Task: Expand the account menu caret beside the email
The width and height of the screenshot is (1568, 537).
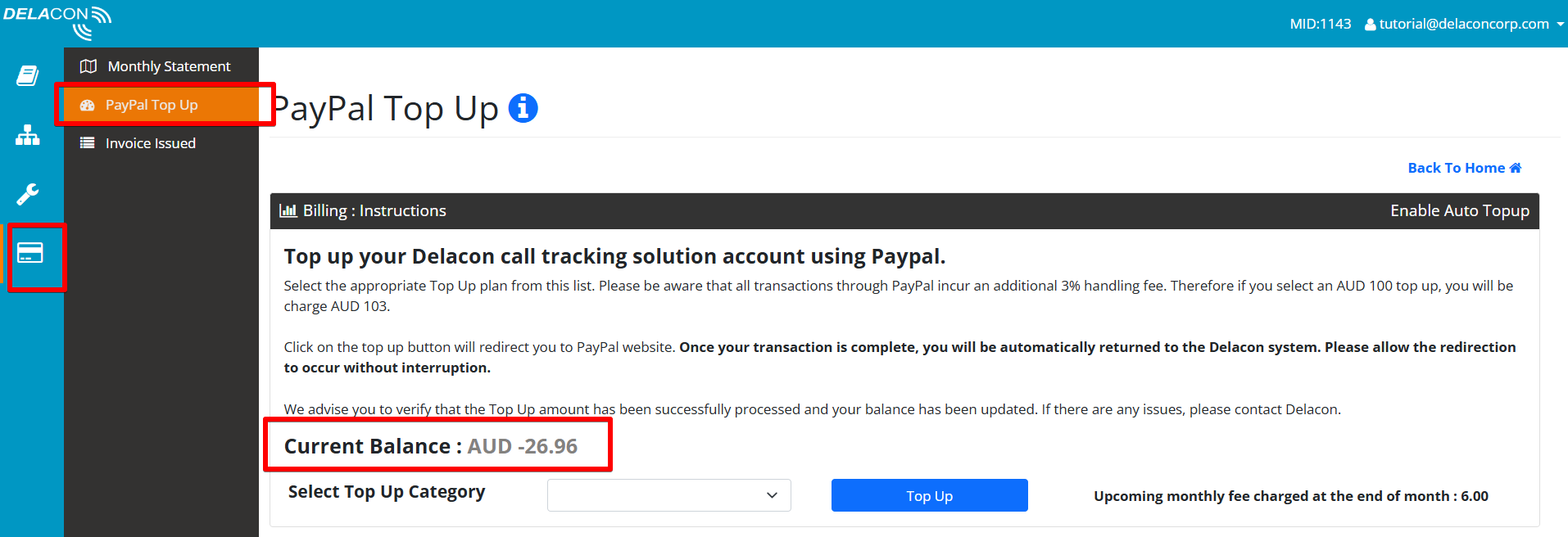Action: pos(1560,25)
